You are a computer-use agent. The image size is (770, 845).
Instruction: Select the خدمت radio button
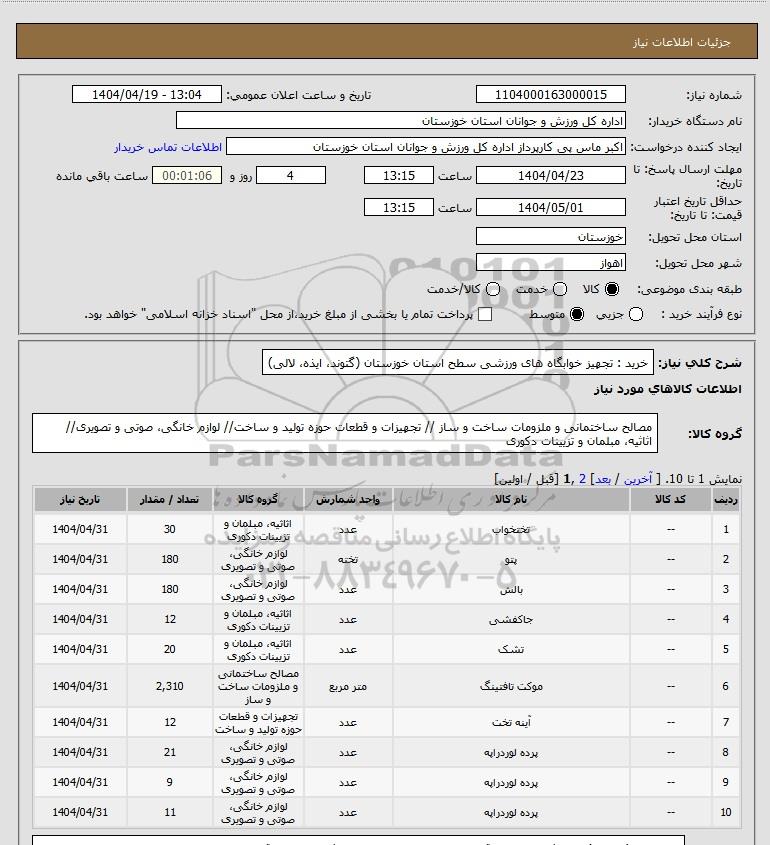pos(560,289)
